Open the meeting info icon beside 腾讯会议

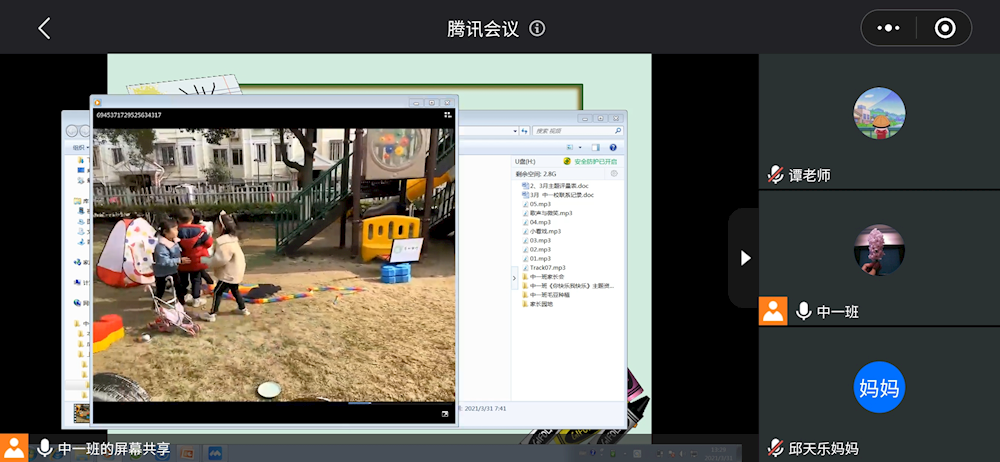click(x=538, y=29)
